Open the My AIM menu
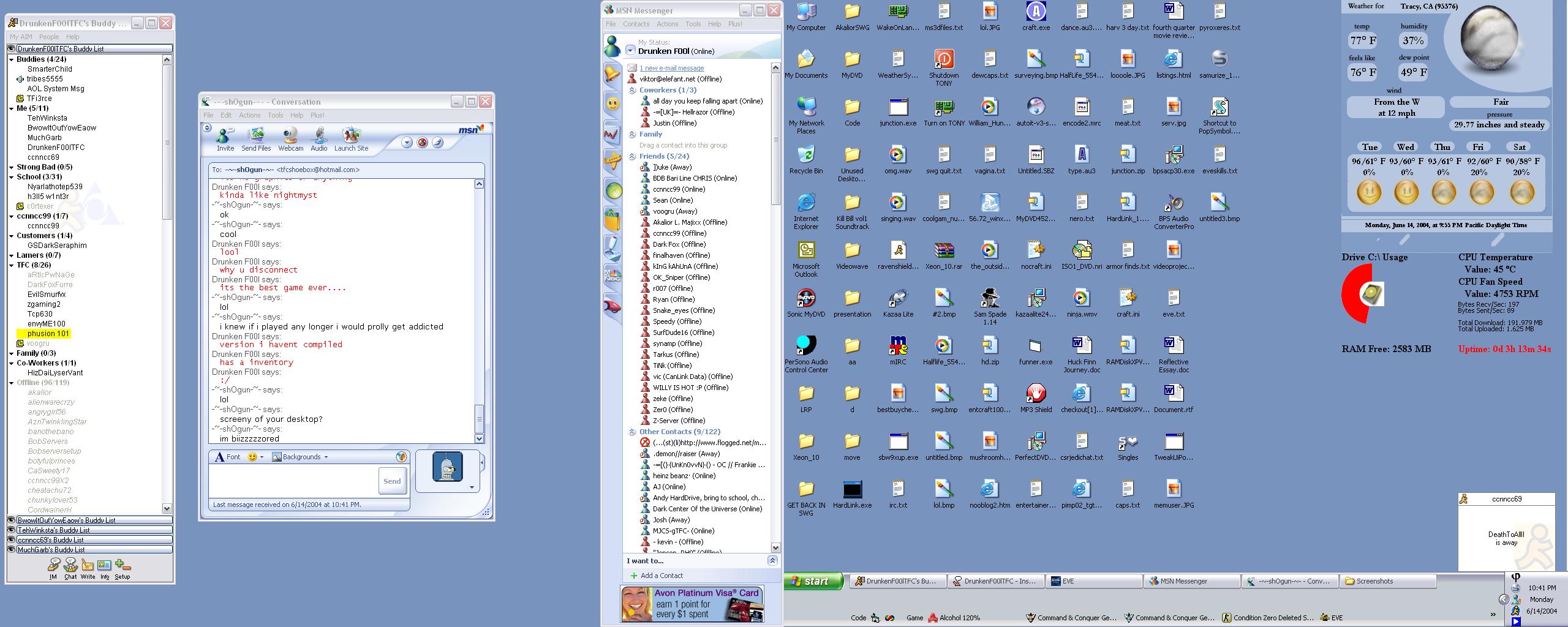Image resolution: width=1568 pixels, height=627 pixels. click(x=21, y=37)
